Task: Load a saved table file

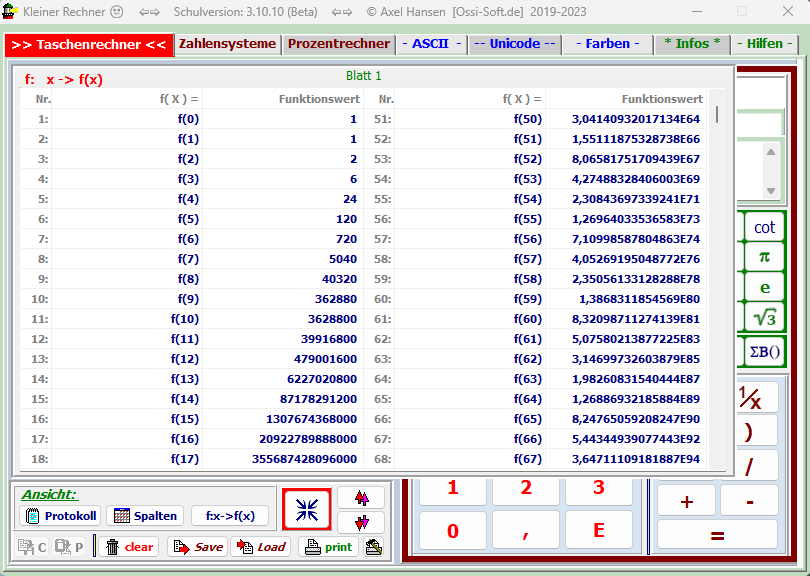Action: pos(261,547)
